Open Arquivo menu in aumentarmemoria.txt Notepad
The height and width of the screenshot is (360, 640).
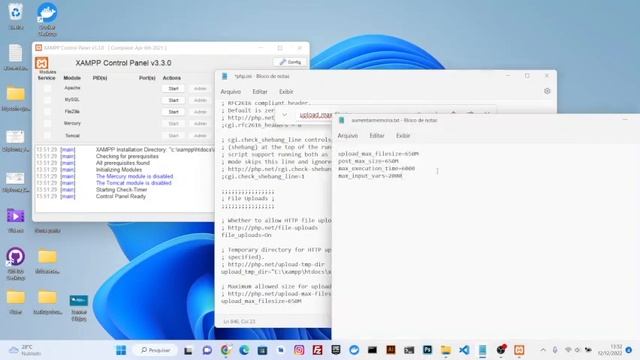(x=348, y=136)
